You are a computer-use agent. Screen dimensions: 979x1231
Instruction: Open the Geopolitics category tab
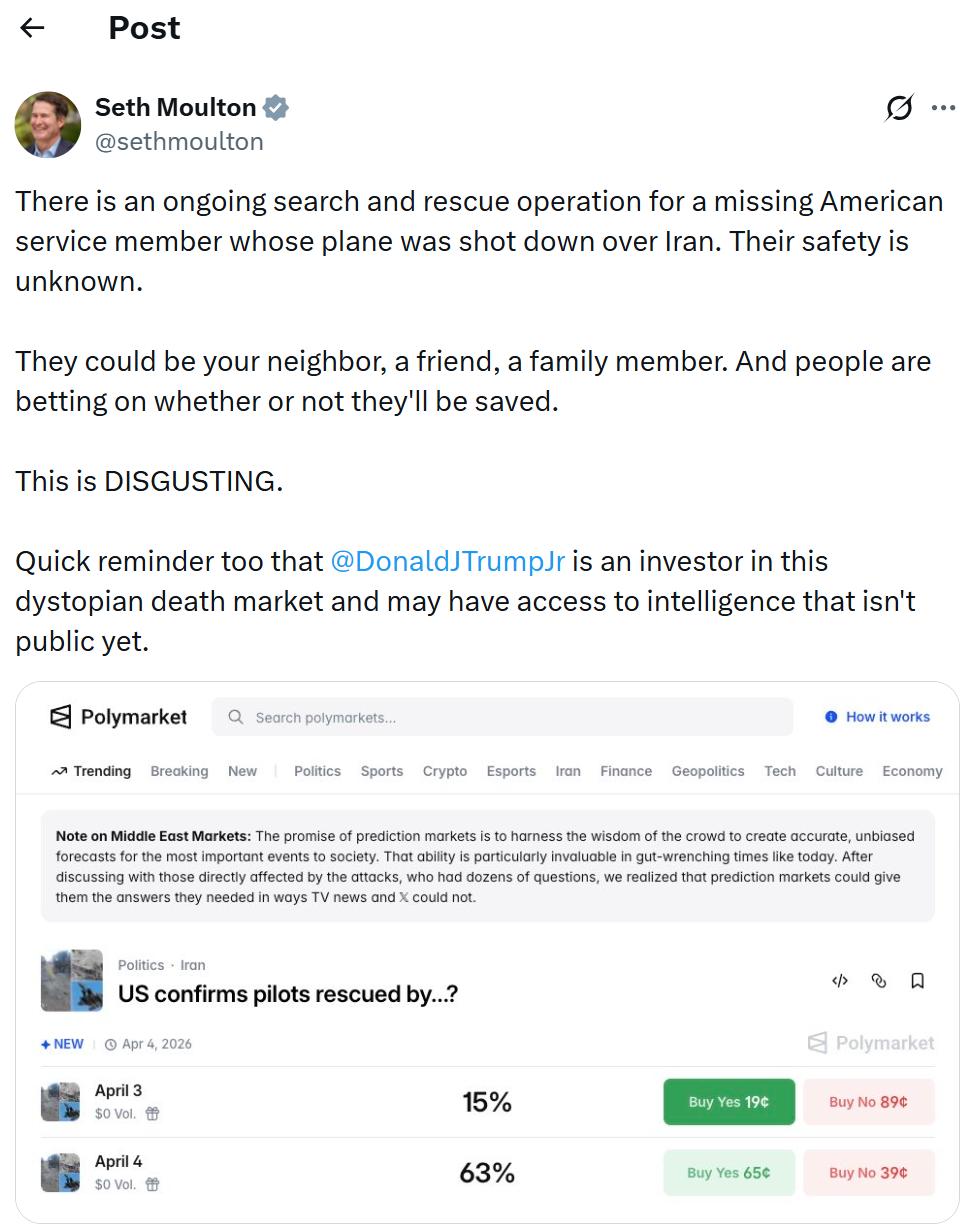pyautogui.click(x=708, y=771)
